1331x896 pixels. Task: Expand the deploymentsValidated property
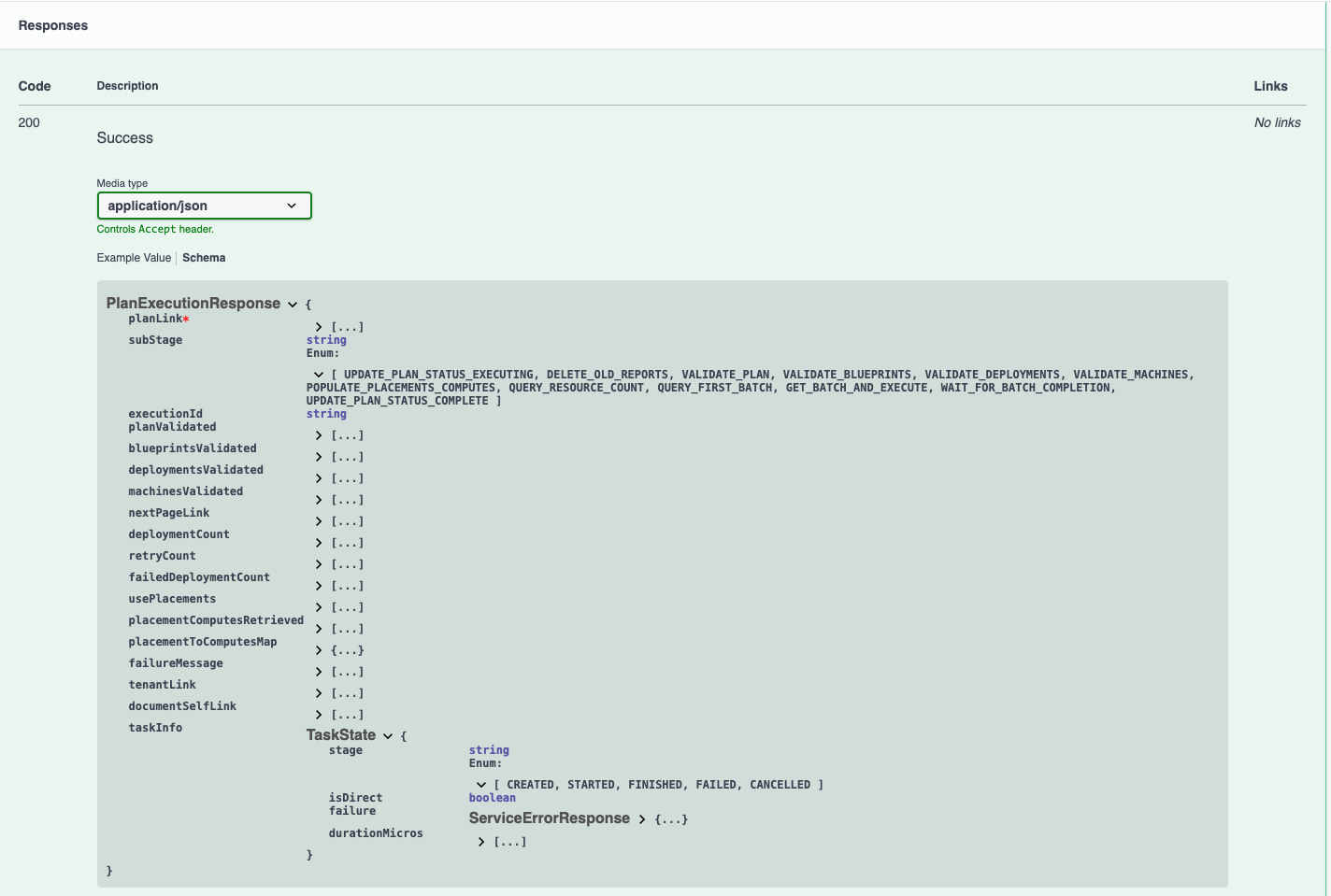pyautogui.click(x=319, y=478)
